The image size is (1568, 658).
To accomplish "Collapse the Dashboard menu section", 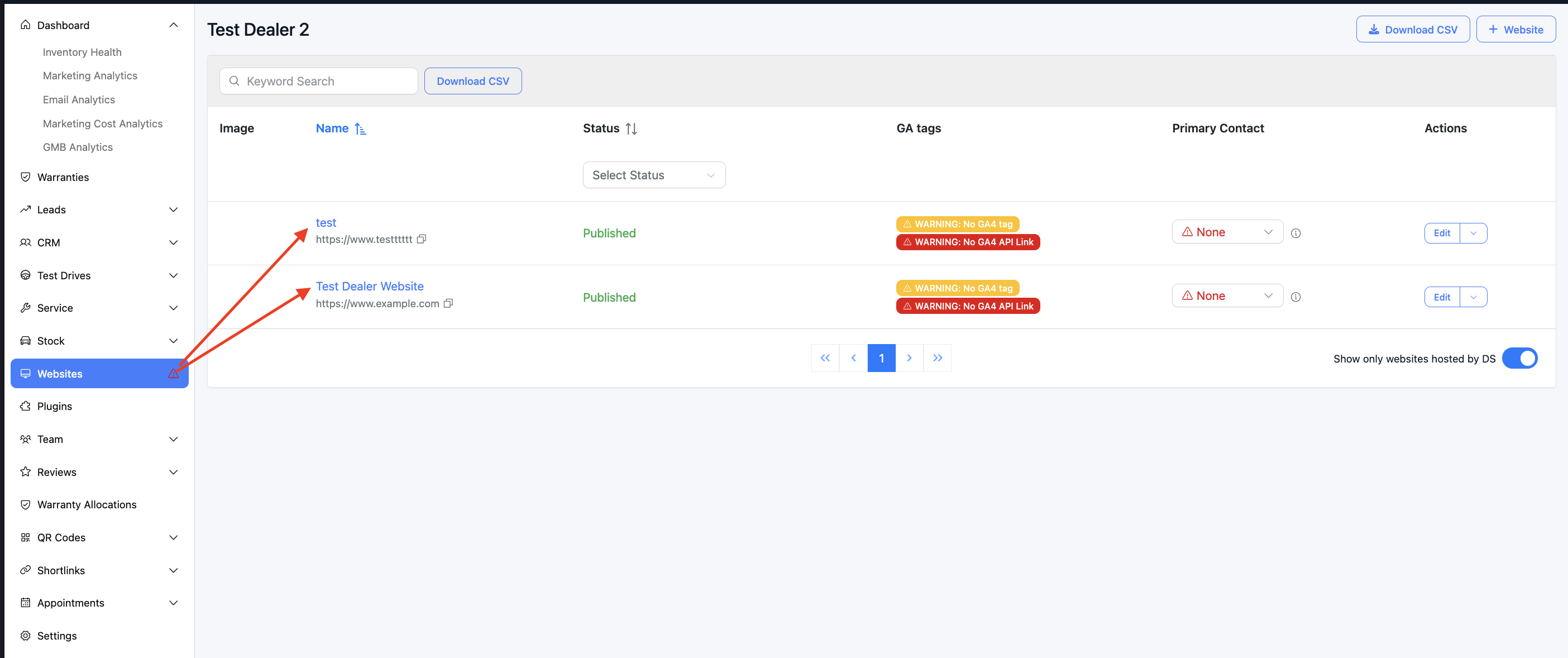I will pyautogui.click(x=174, y=25).
